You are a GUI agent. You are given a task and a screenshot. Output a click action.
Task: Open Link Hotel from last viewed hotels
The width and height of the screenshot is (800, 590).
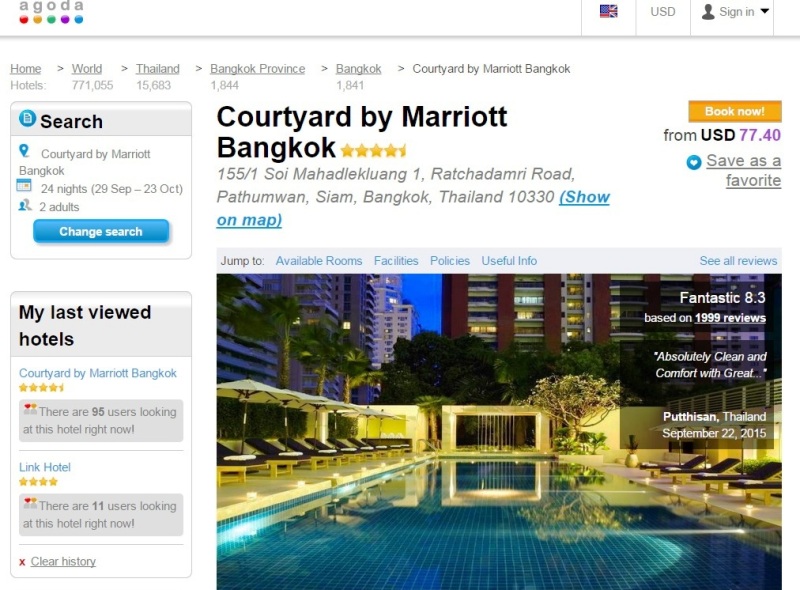pyautogui.click(x=45, y=467)
